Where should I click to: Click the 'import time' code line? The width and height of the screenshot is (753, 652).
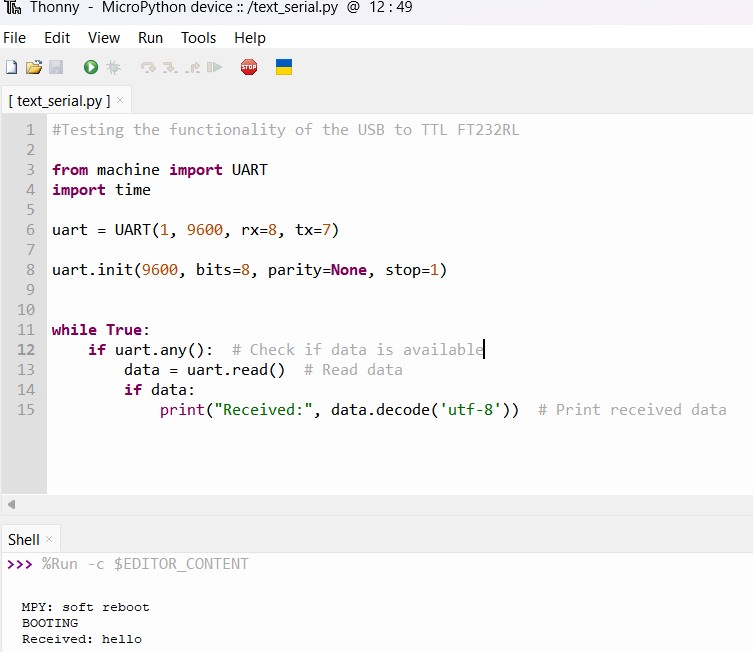pos(101,190)
